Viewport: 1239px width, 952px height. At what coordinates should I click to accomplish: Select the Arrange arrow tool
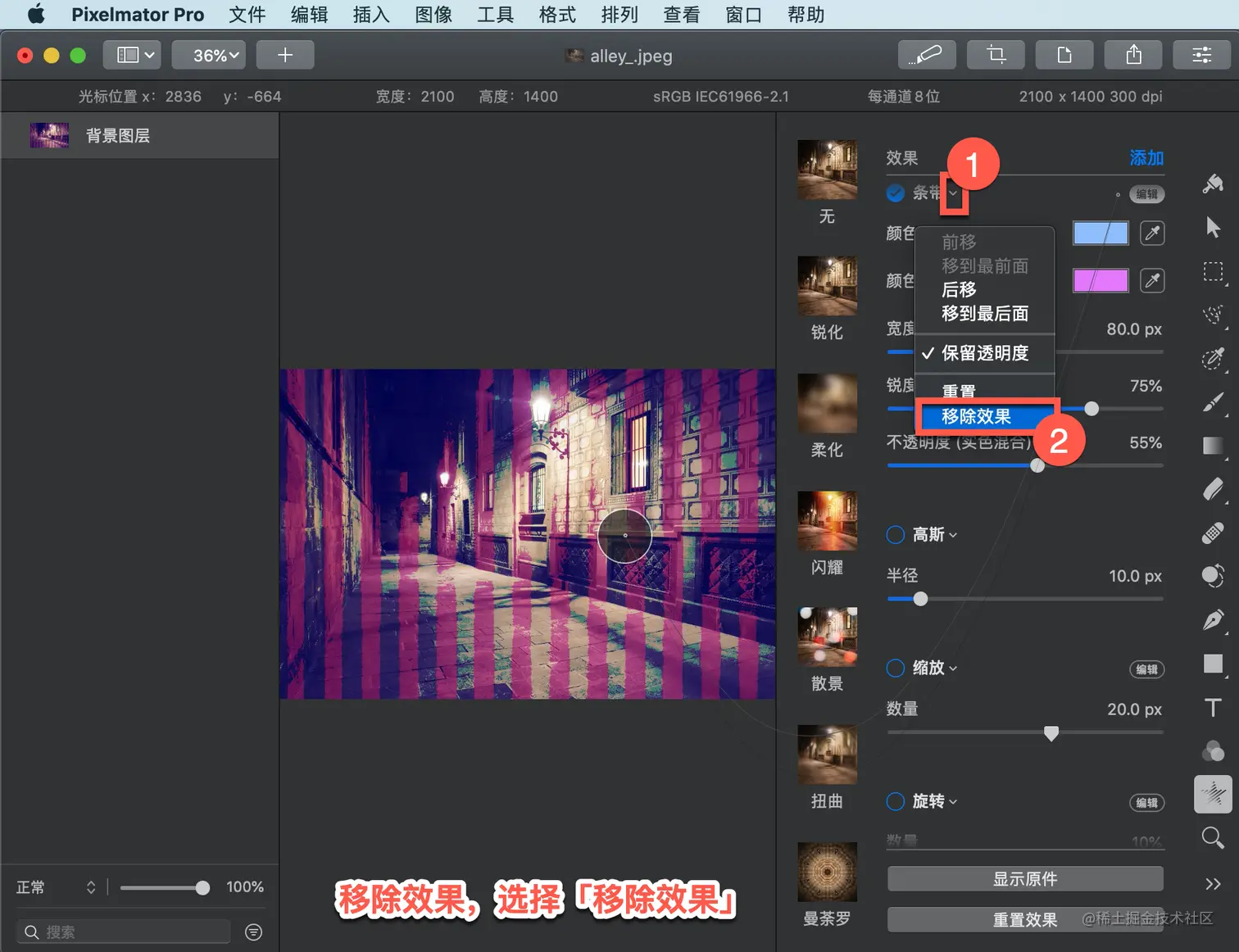[1213, 227]
